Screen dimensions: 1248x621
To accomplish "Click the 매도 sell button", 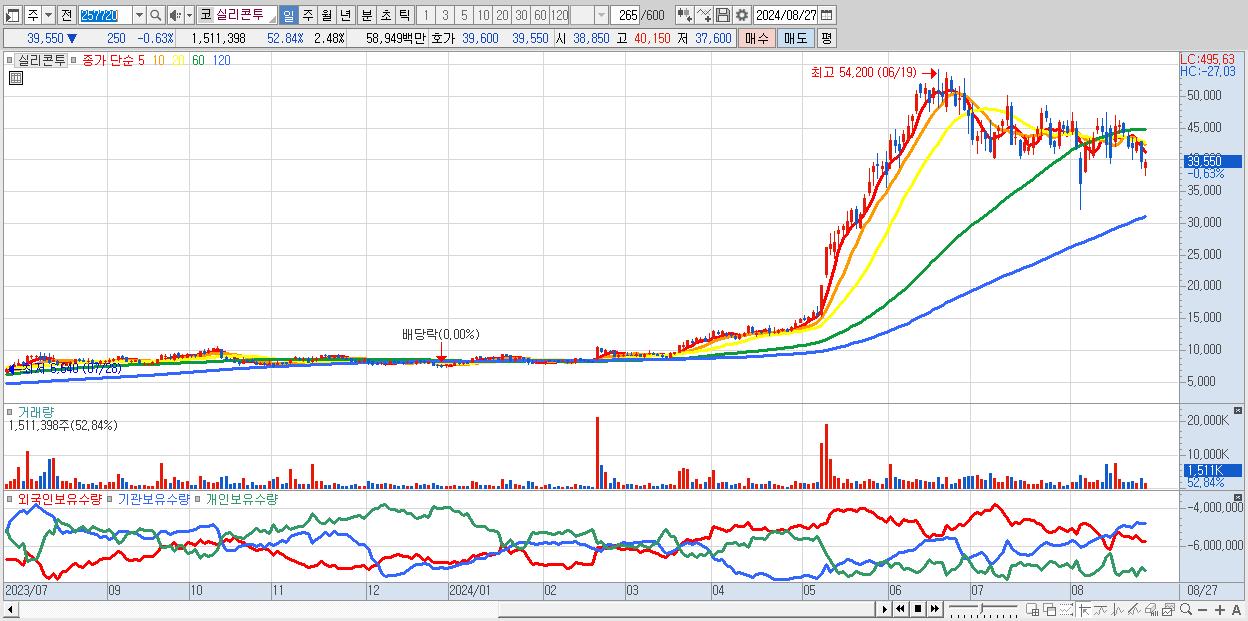I will (795, 38).
